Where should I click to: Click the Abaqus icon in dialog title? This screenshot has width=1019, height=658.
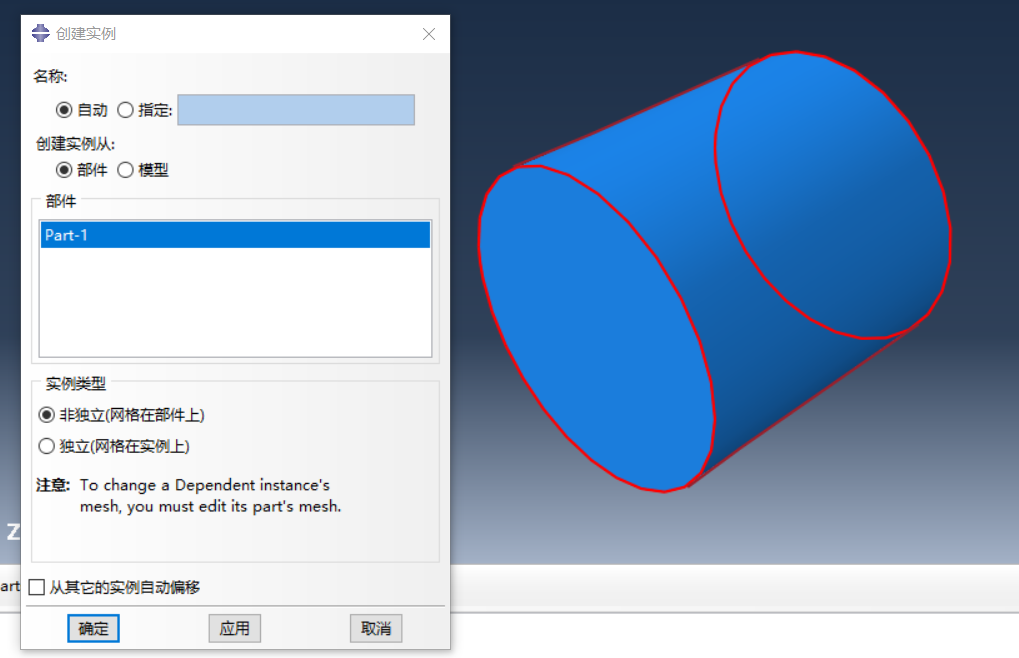(41, 33)
